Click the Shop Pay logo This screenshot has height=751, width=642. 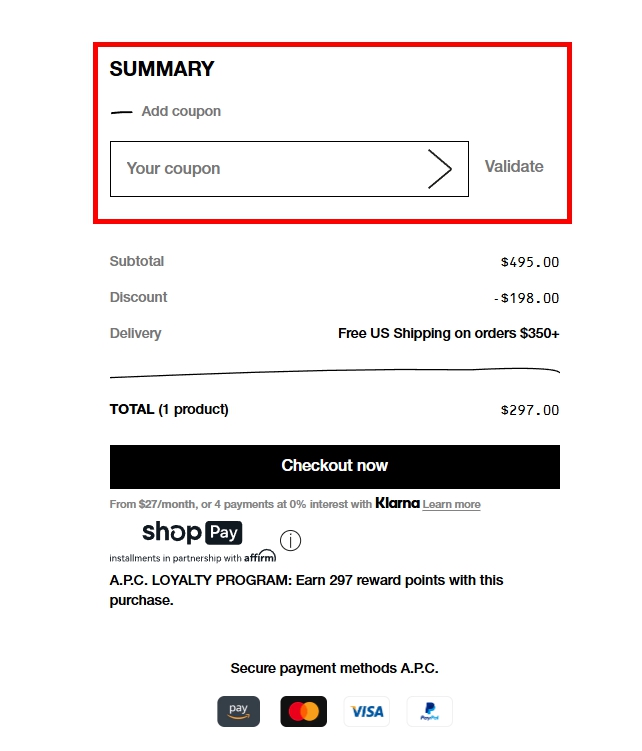[x=192, y=532]
